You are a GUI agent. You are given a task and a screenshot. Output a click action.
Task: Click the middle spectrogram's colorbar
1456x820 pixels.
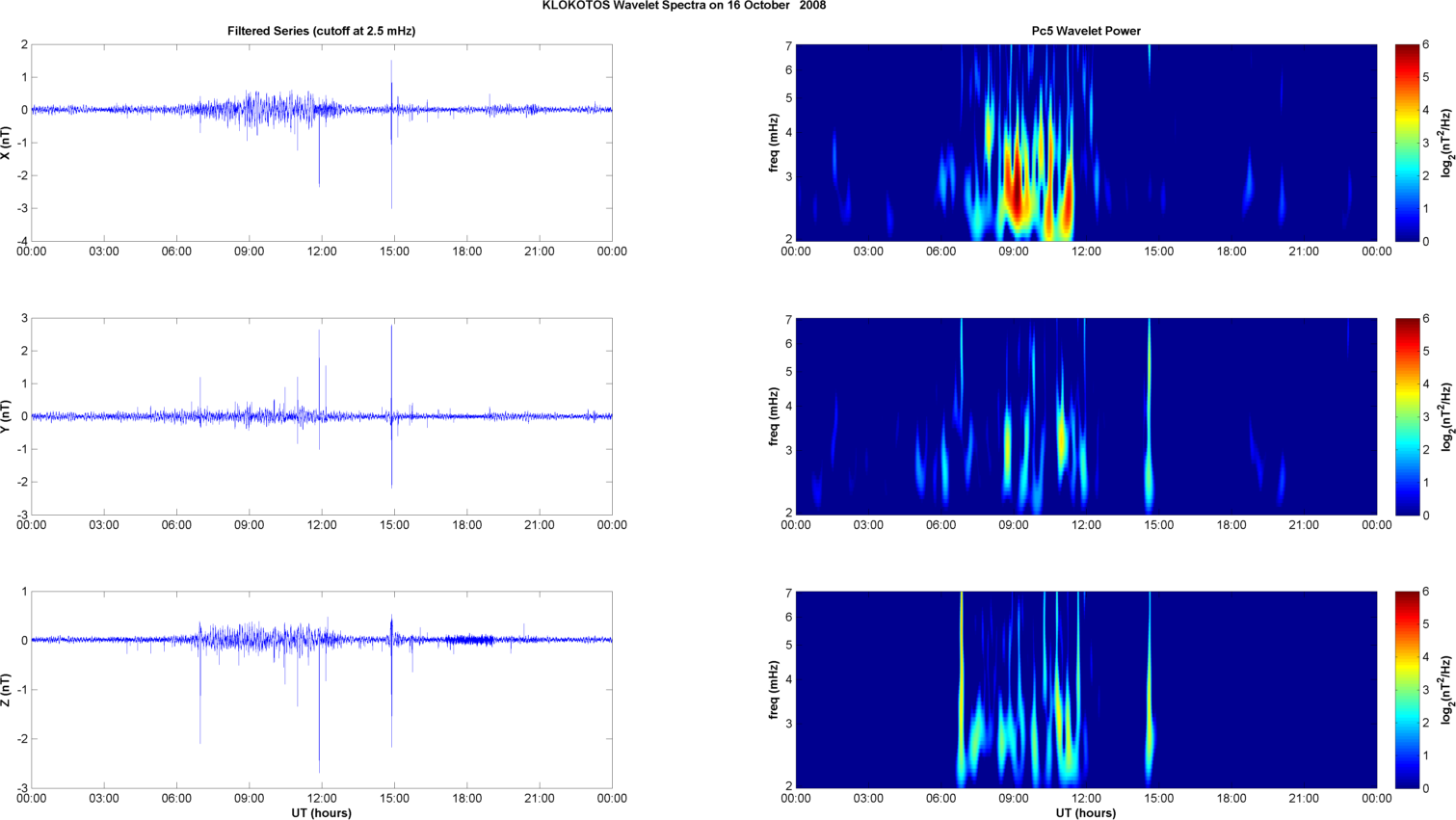pos(1407,416)
